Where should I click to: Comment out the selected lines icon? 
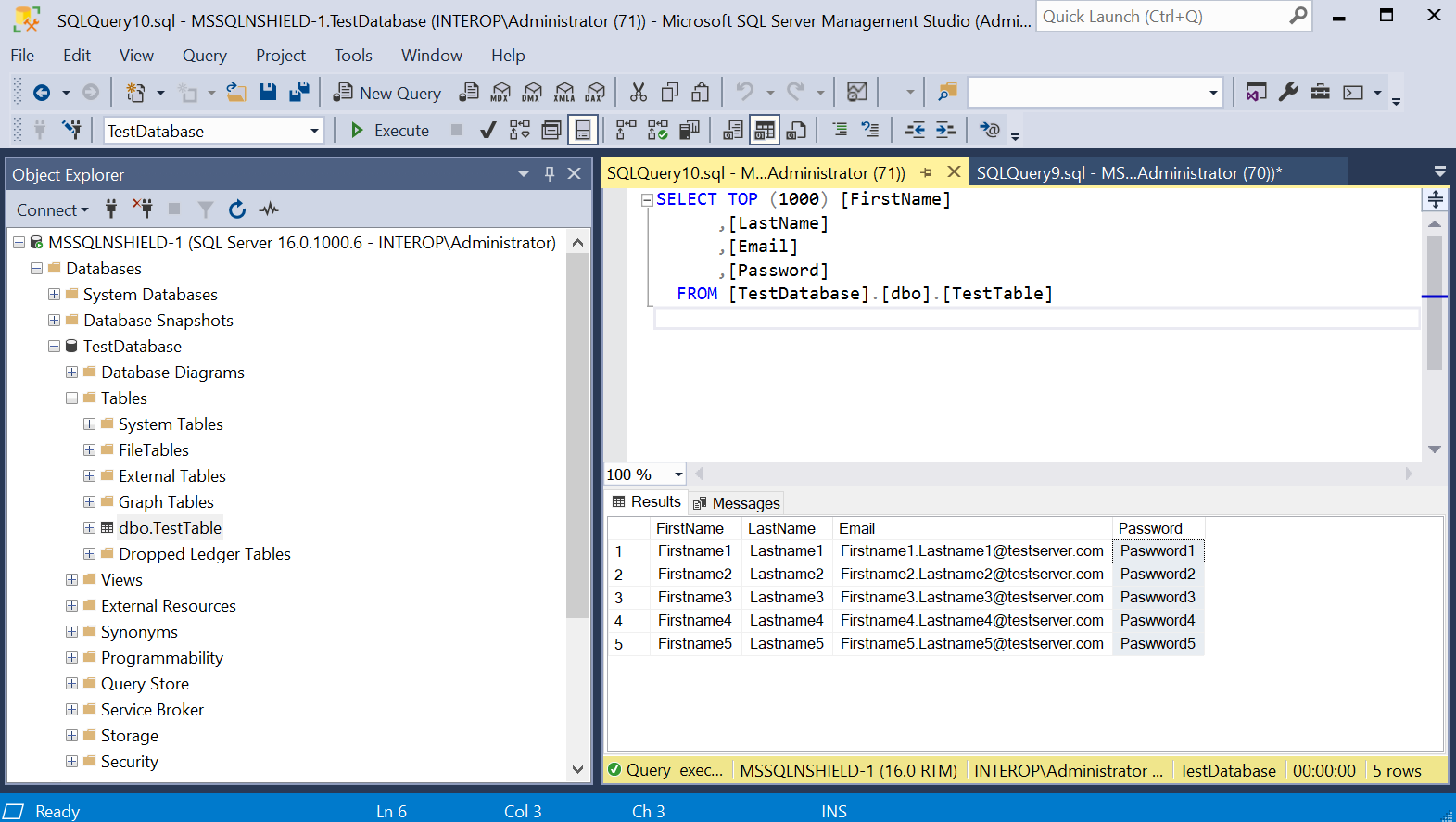tap(839, 131)
